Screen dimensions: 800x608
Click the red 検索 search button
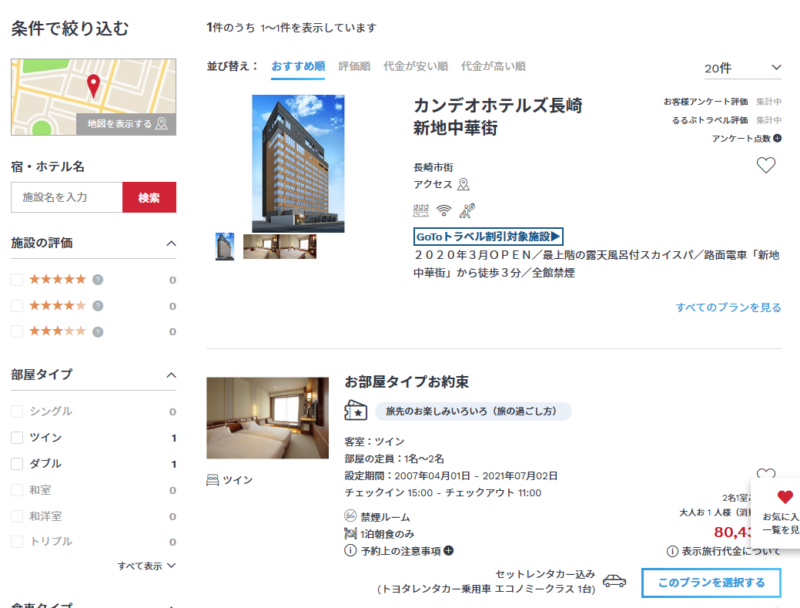[149, 197]
